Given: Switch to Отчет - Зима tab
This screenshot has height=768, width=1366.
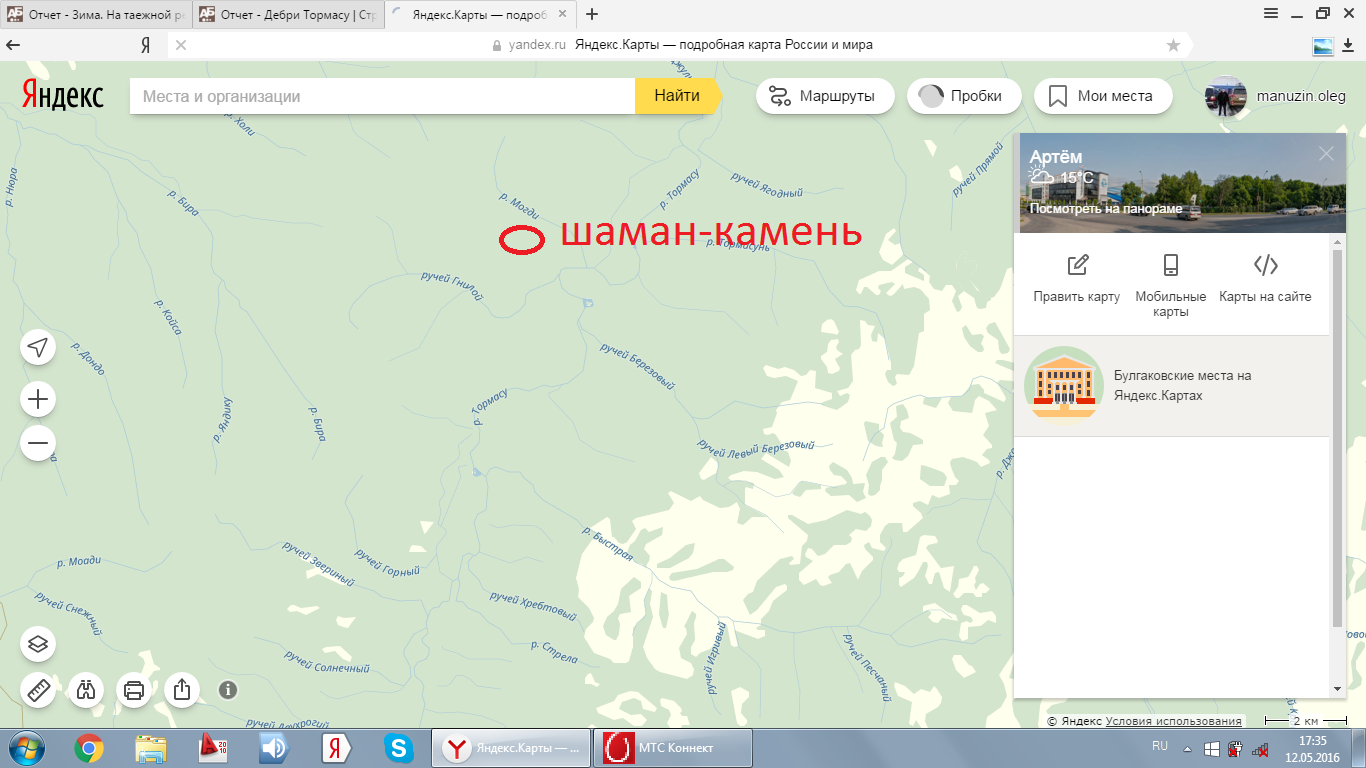Looking at the screenshot, I should point(95,14).
